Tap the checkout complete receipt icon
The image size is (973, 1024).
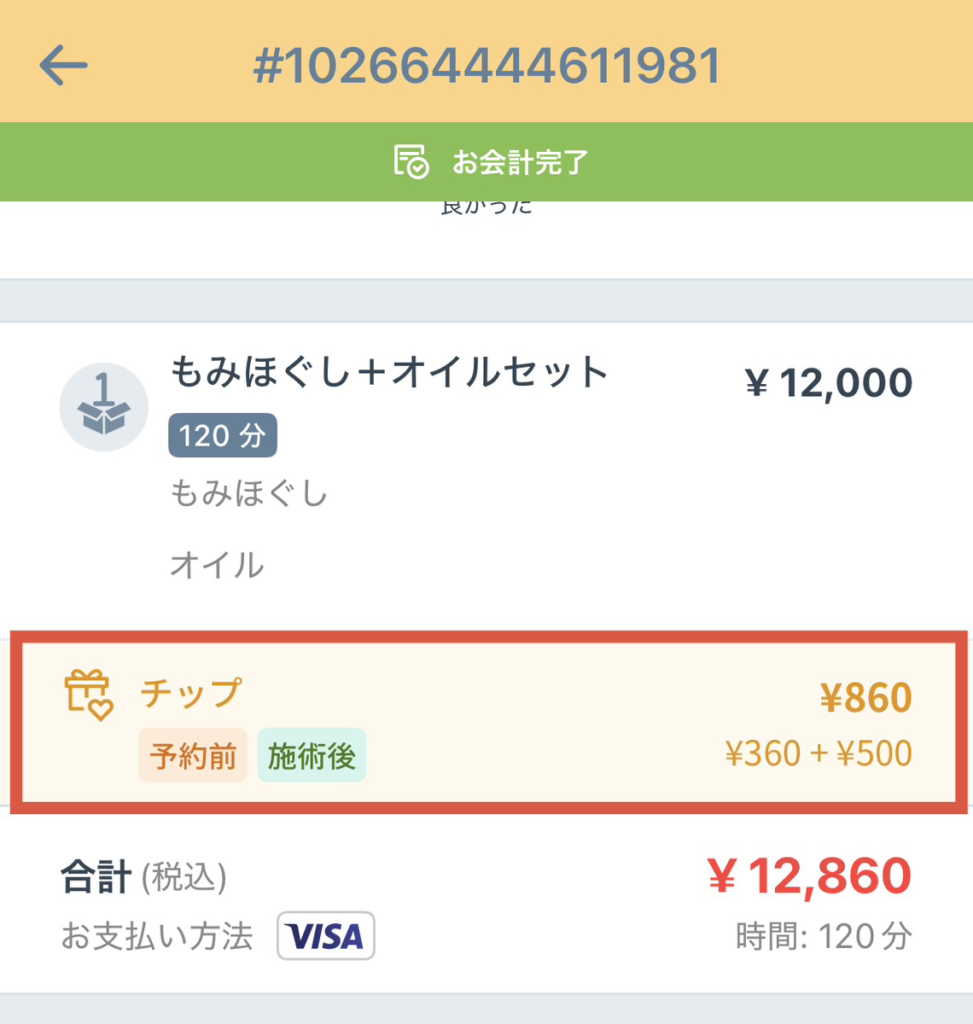tap(410, 161)
